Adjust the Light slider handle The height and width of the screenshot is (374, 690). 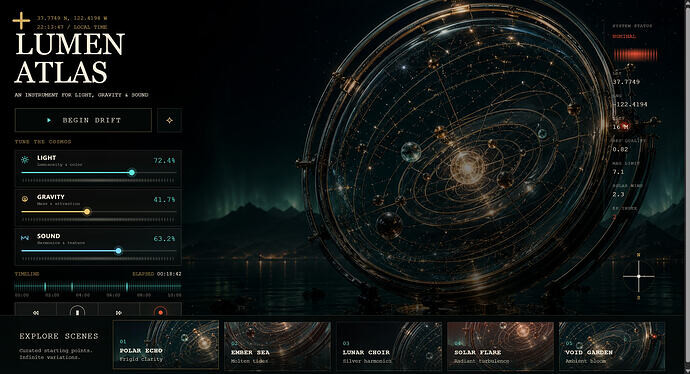132,172
